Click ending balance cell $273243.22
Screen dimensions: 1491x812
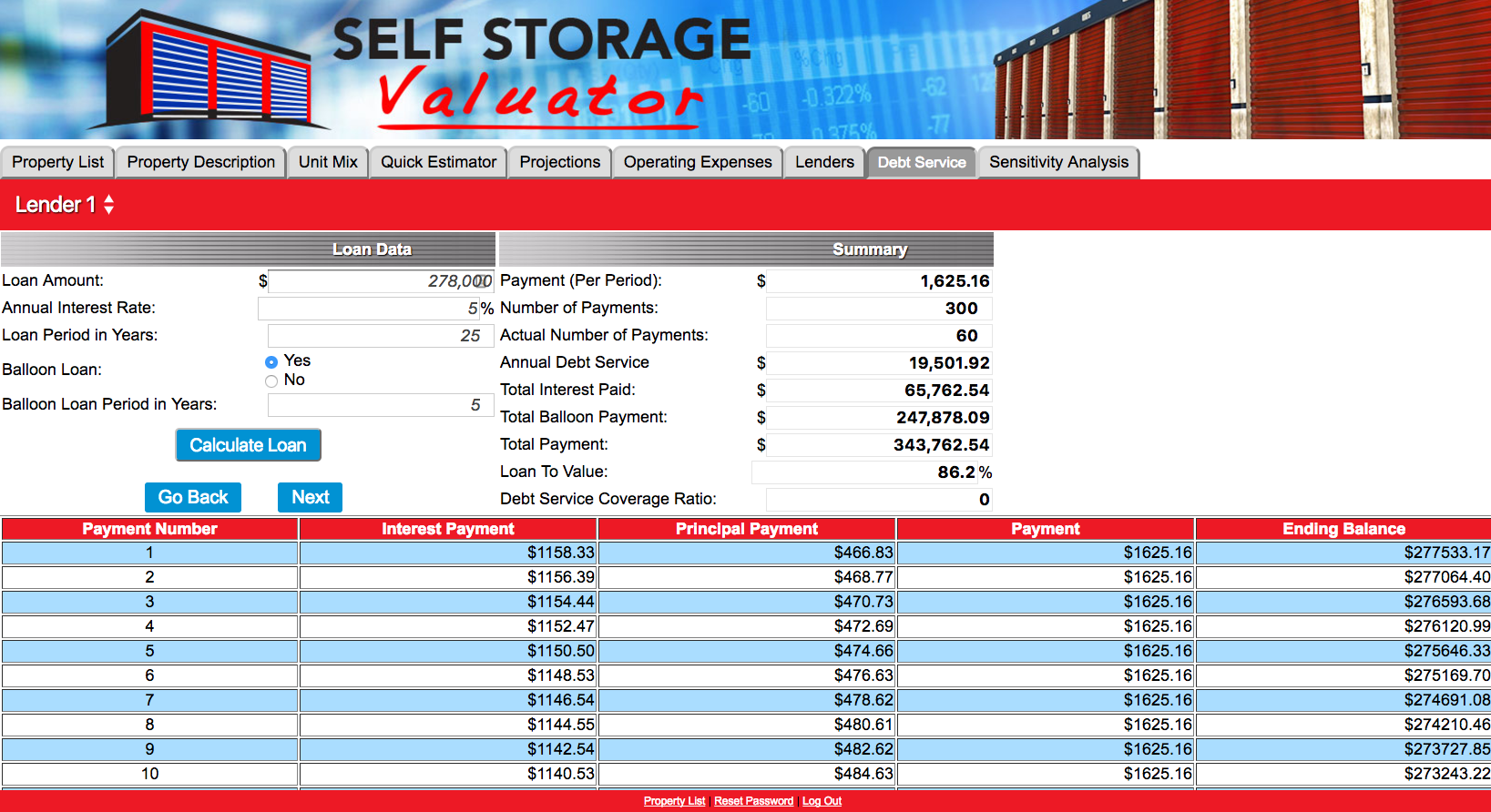click(x=1343, y=774)
